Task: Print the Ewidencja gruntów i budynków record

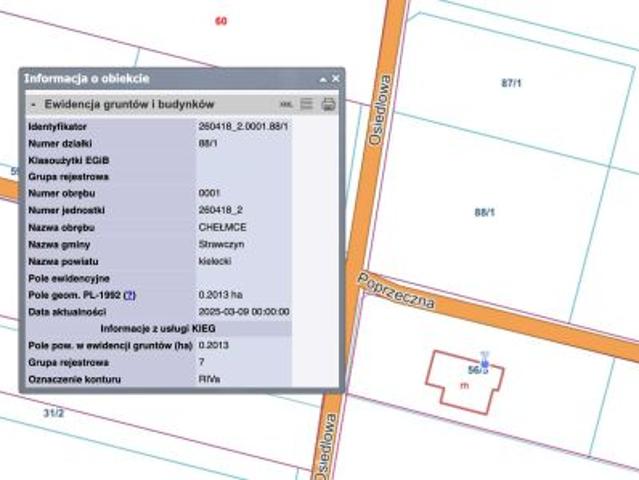Action: tap(328, 104)
